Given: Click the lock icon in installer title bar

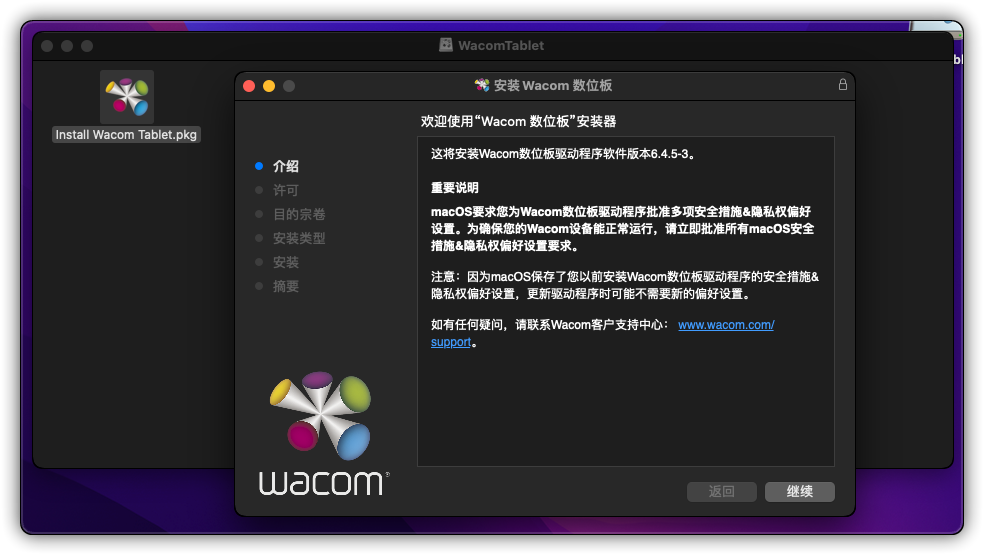Looking at the screenshot, I should click(842, 85).
